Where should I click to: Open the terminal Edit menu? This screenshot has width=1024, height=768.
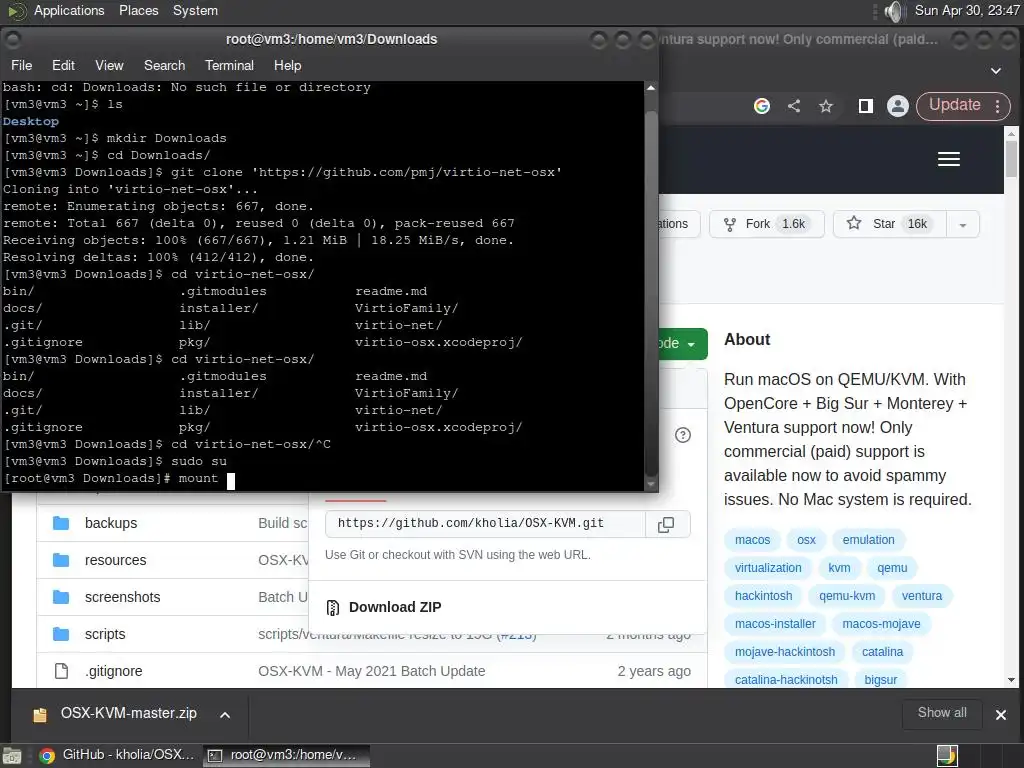tap(63, 65)
